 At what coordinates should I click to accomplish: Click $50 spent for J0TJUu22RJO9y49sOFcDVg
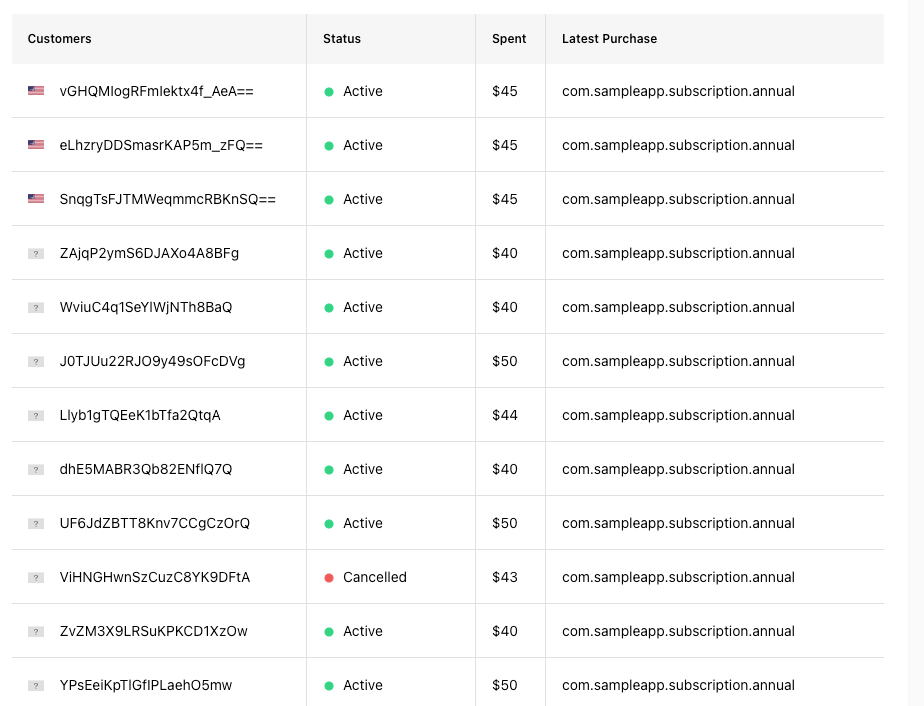(x=505, y=361)
